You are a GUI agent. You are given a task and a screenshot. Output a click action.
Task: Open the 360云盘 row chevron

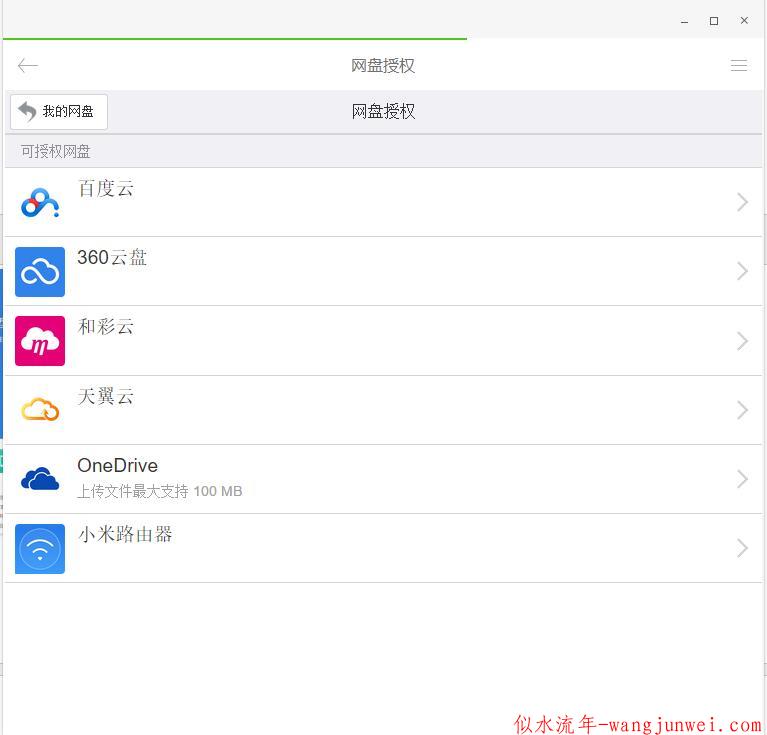click(742, 271)
